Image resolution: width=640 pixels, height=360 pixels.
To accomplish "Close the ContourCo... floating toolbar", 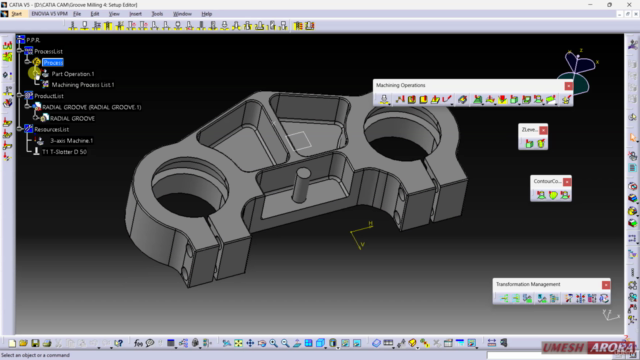I will pos(567,182).
